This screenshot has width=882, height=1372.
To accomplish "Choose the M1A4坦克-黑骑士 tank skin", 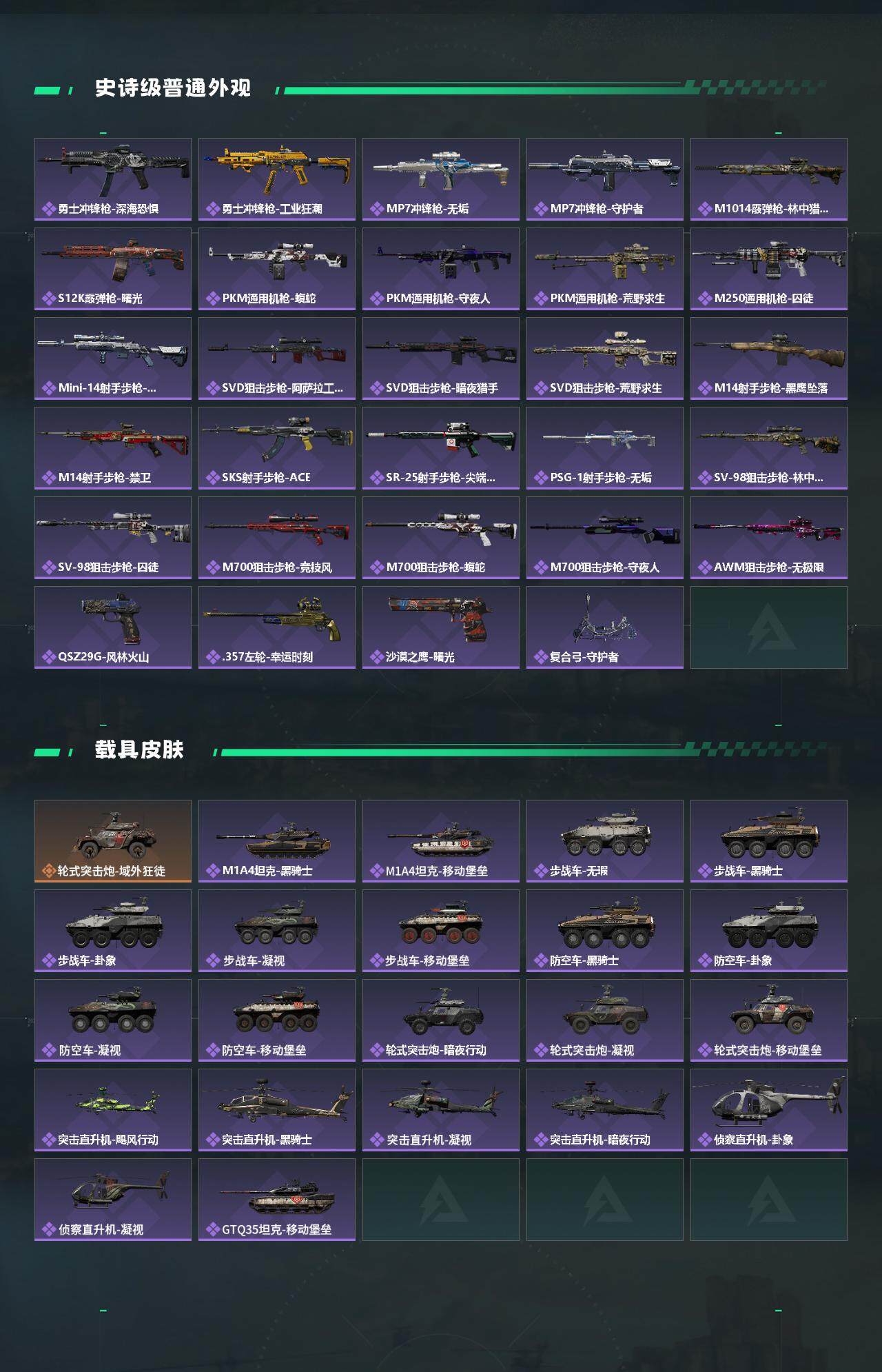I will pyautogui.click(x=277, y=841).
